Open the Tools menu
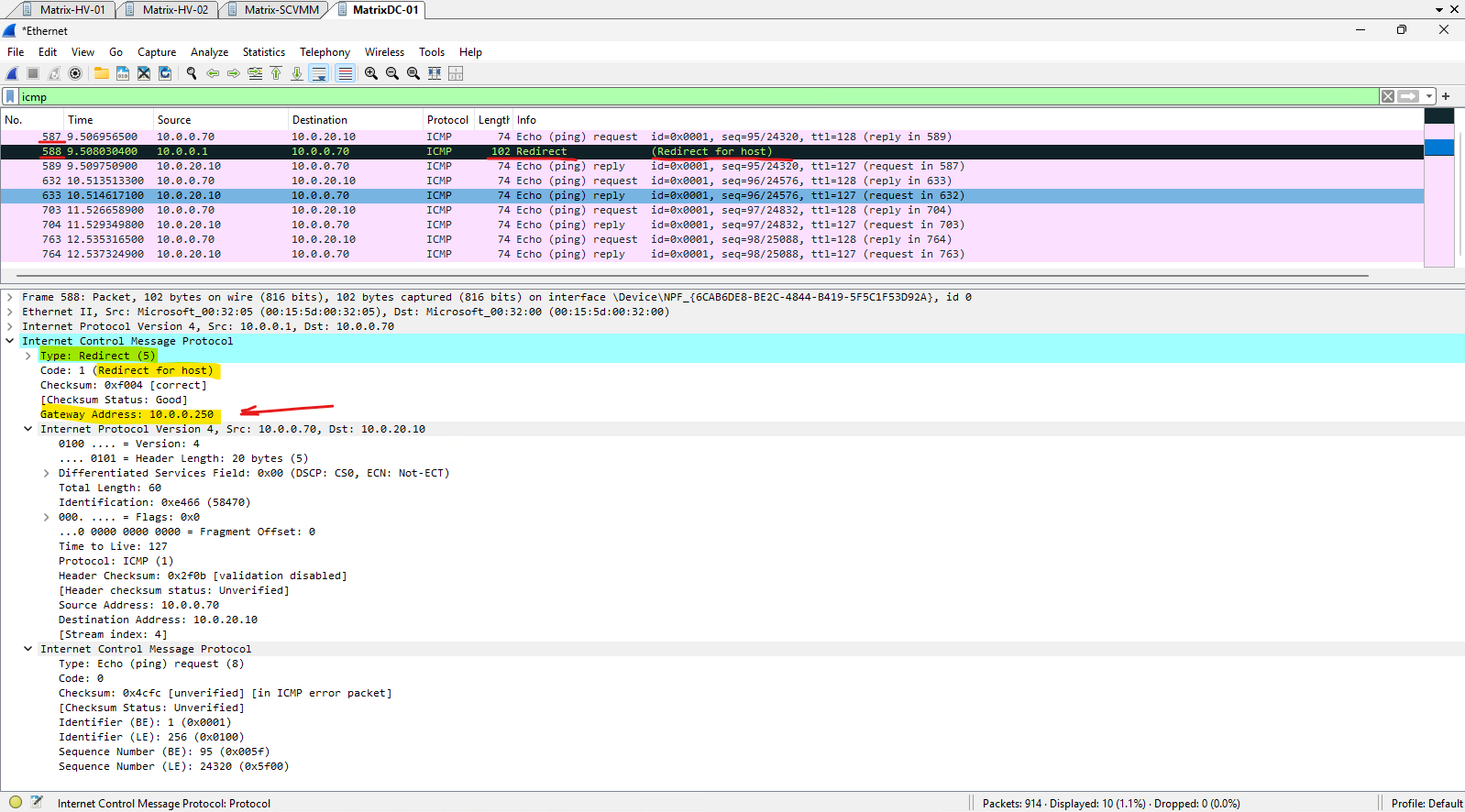The height and width of the screenshot is (812, 1465). tap(432, 52)
